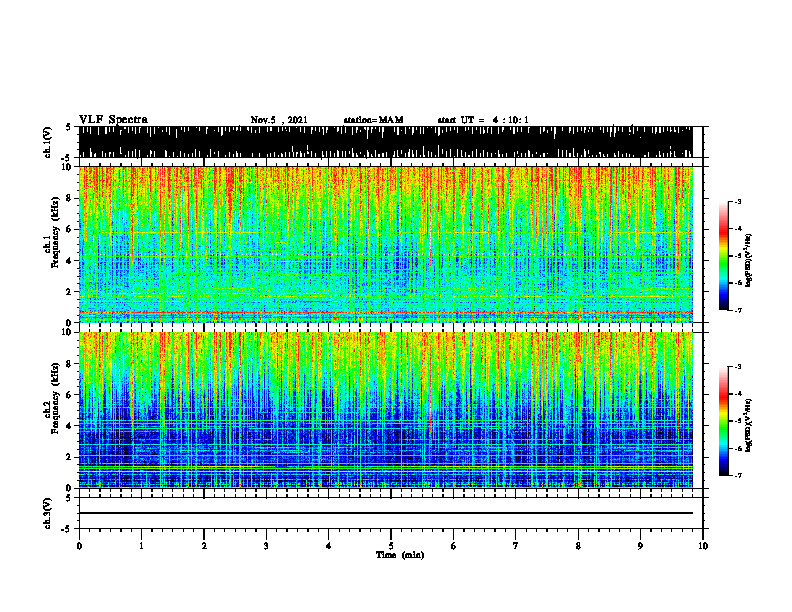Click the bottom time axis tick label "4"

(329, 546)
